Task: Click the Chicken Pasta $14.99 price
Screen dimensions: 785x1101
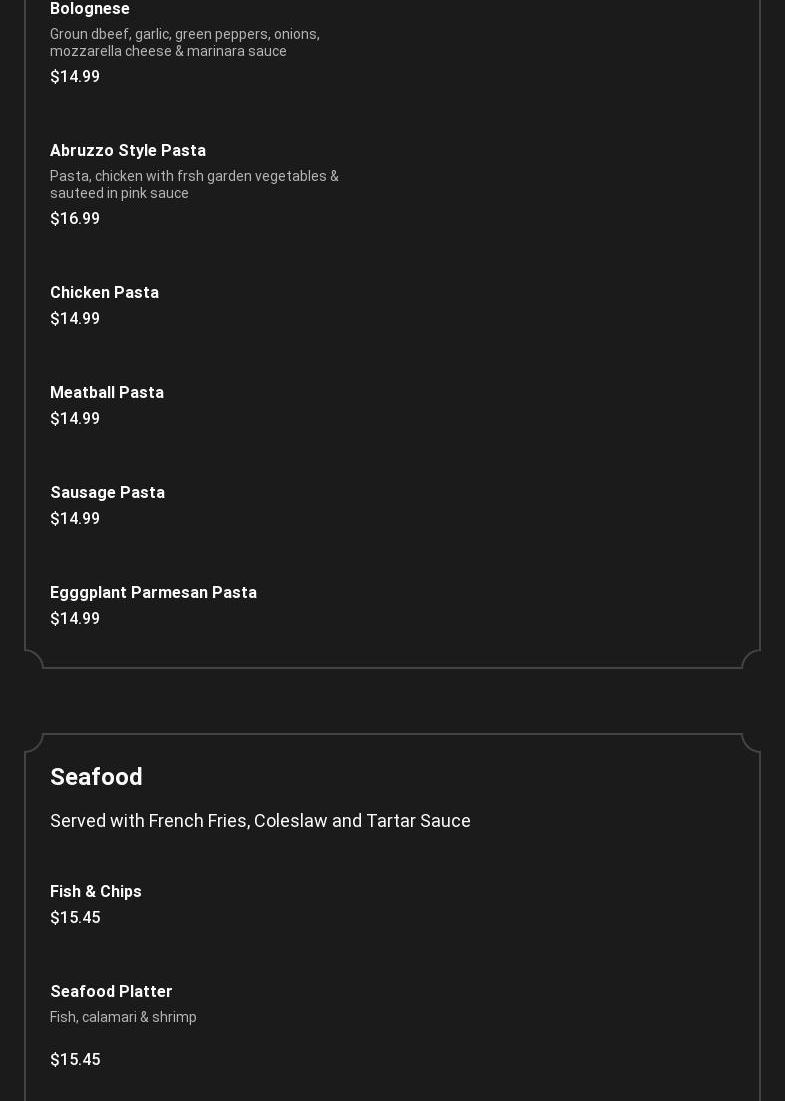Action: (75, 318)
